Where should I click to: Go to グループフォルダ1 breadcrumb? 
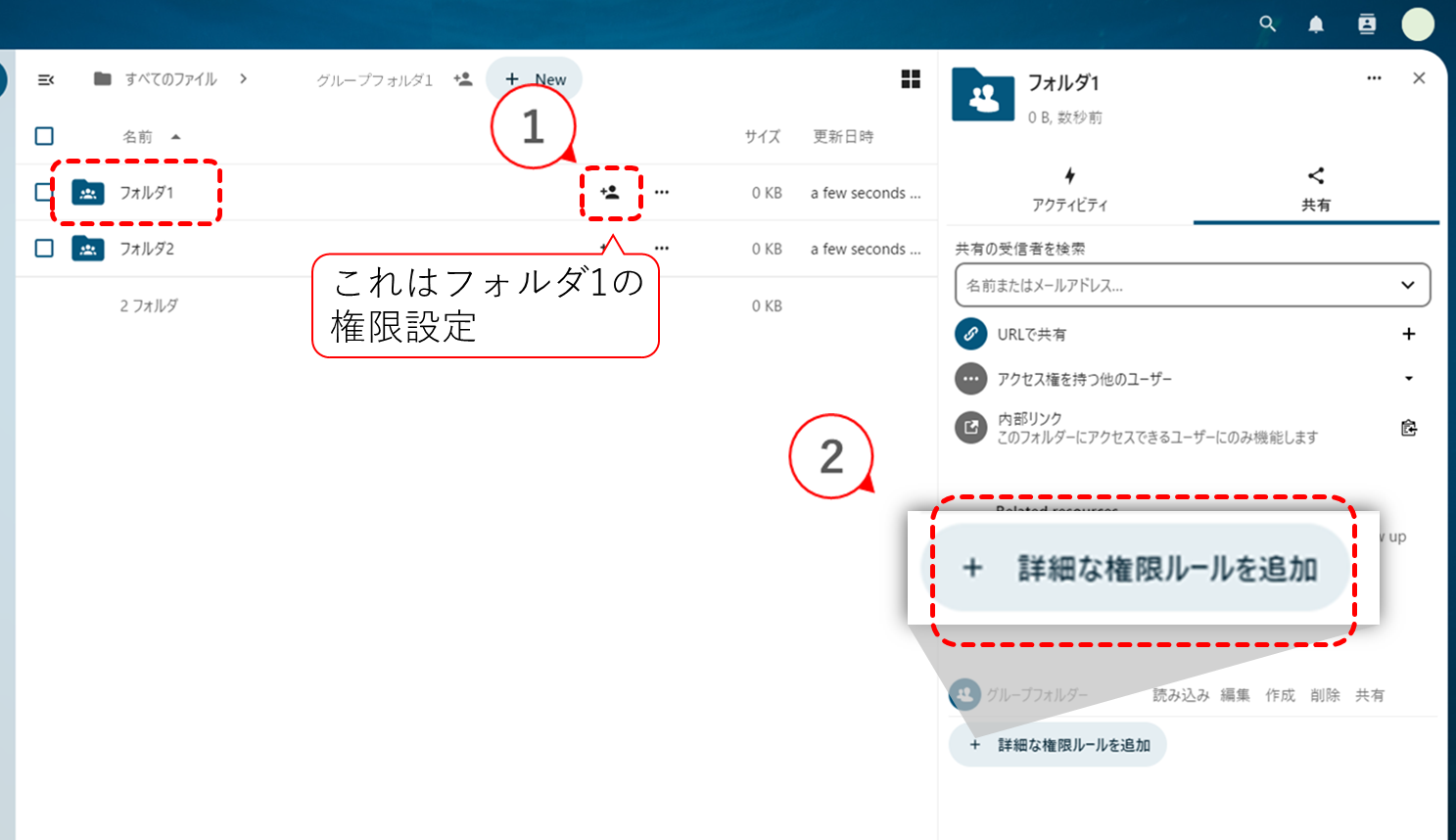point(374,80)
